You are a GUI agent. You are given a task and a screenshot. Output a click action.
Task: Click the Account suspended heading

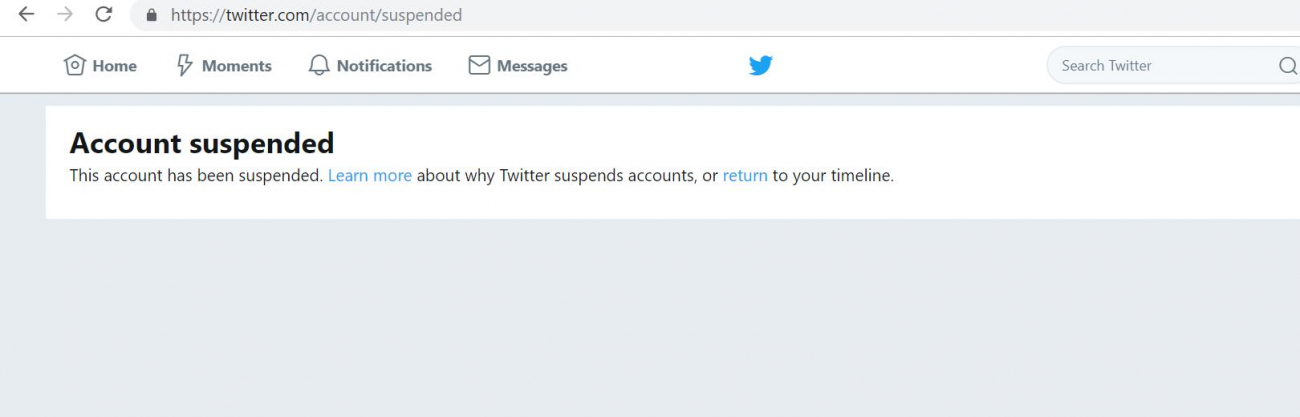[202, 143]
